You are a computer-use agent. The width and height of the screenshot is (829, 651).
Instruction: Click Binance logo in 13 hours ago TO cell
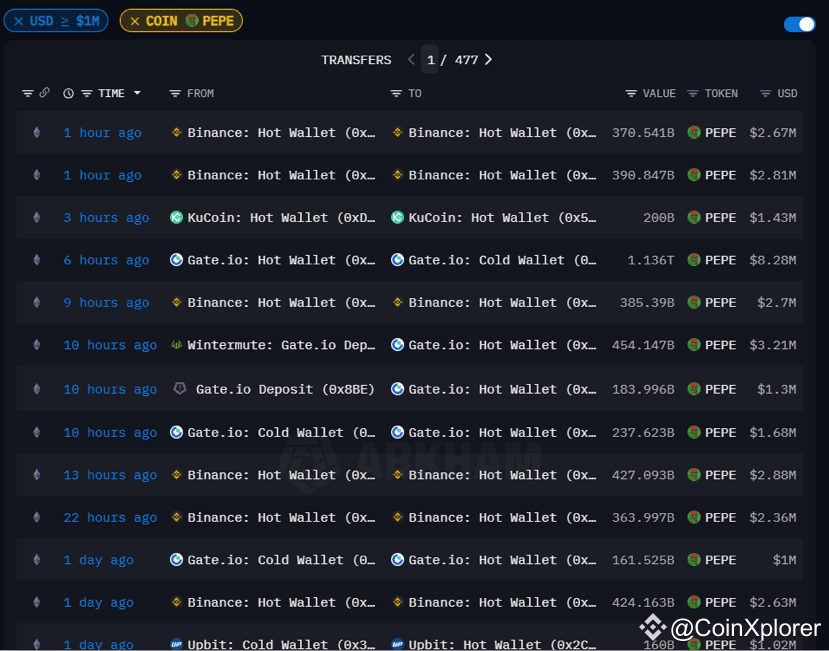tap(397, 475)
